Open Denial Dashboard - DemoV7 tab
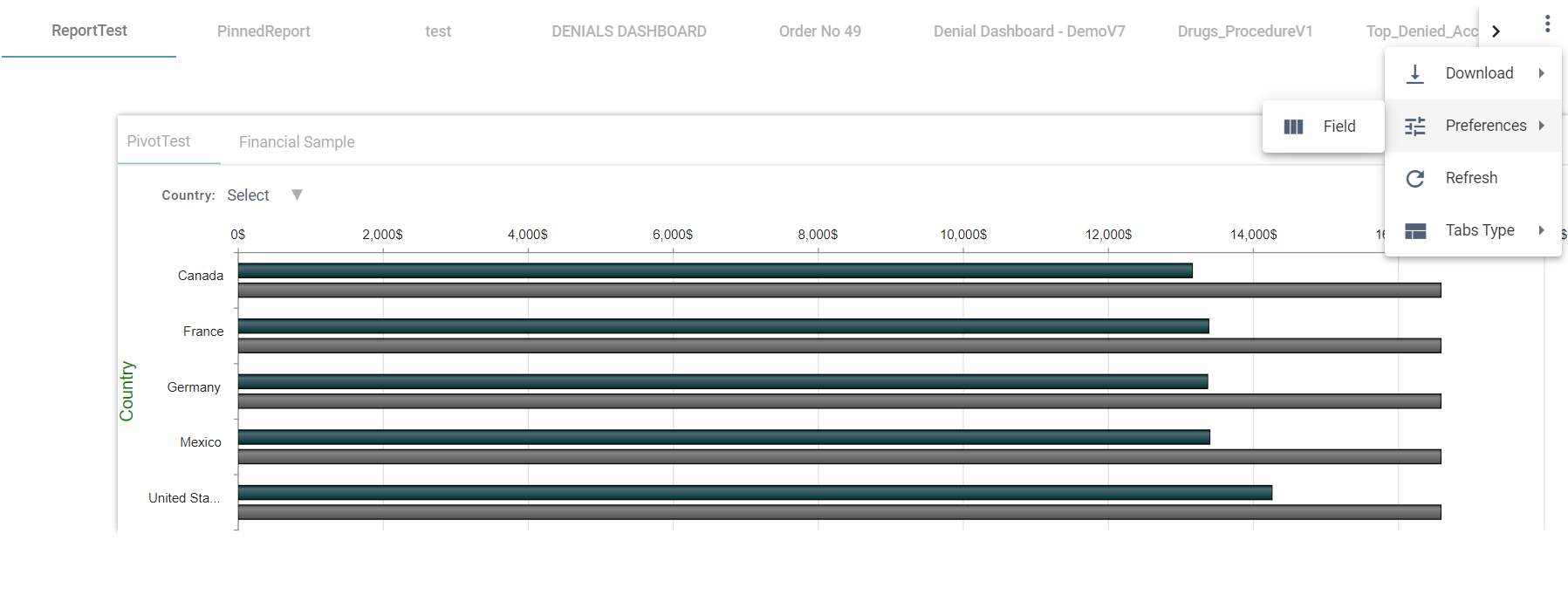The height and width of the screenshot is (595, 1568). coord(1029,31)
